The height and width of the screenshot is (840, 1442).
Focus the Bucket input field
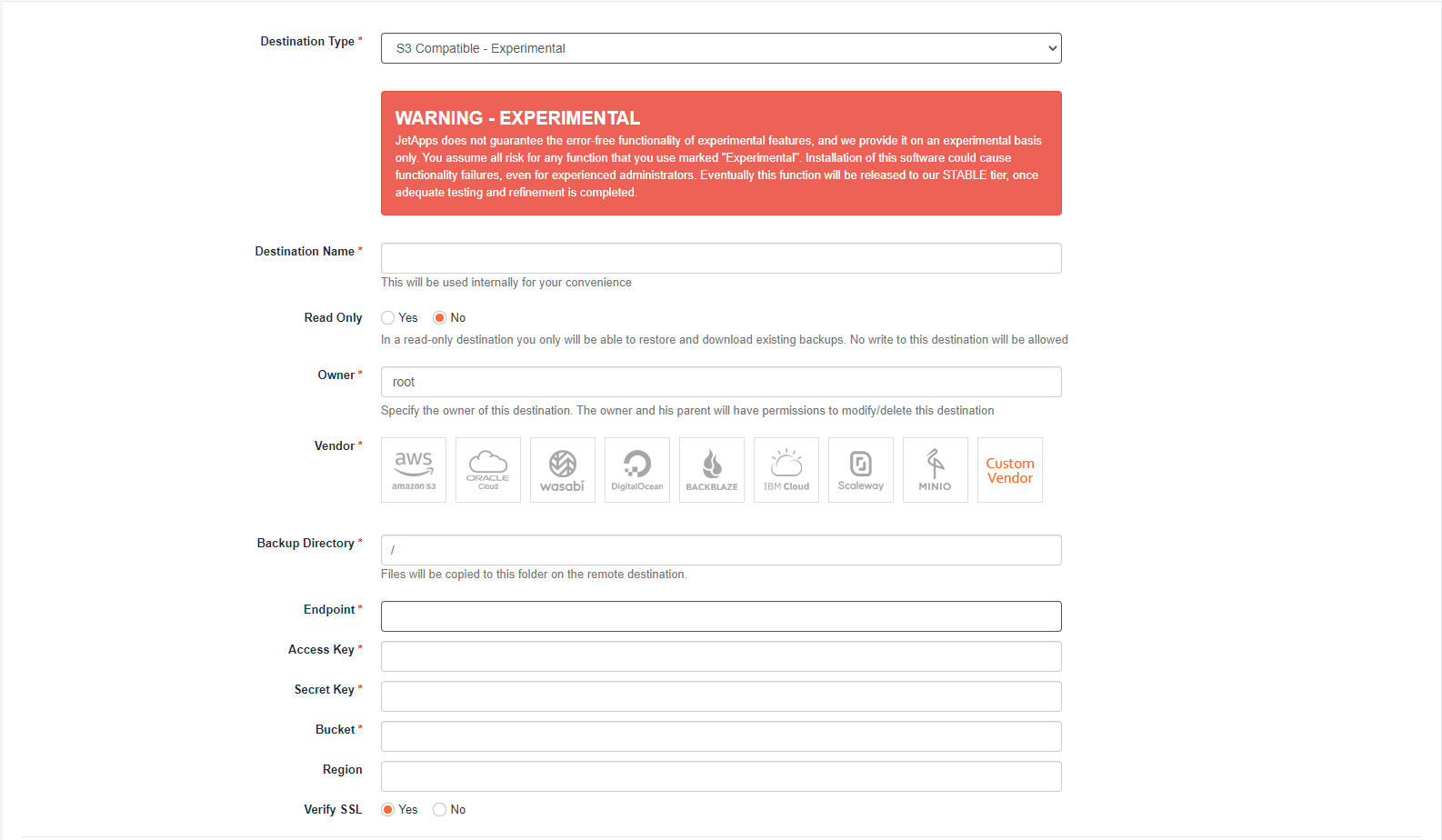pos(721,736)
